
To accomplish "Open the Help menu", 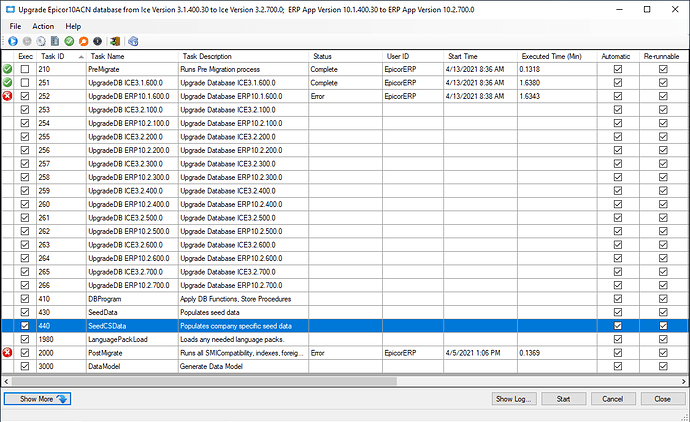I will tap(73, 26).
